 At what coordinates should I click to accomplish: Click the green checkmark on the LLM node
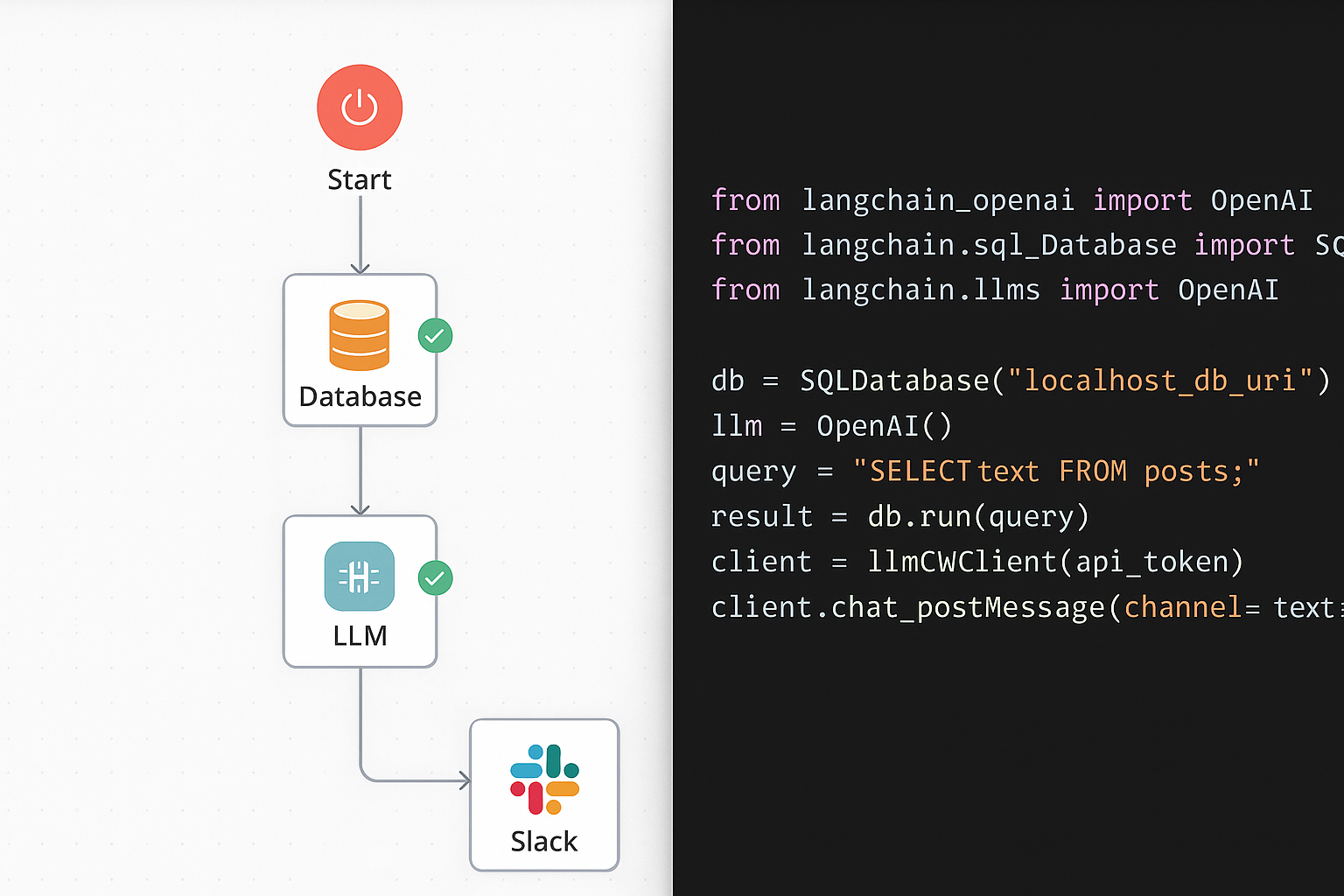pos(435,578)
